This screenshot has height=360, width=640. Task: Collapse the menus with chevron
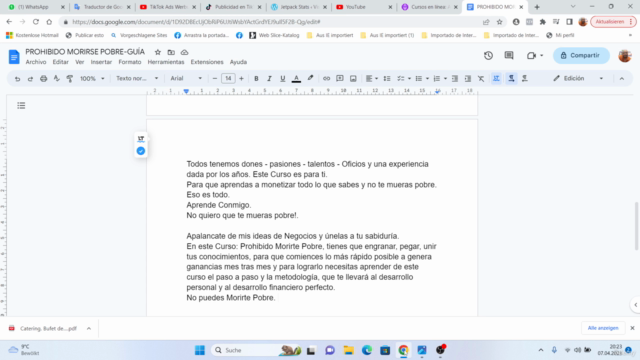click(622, 78)
